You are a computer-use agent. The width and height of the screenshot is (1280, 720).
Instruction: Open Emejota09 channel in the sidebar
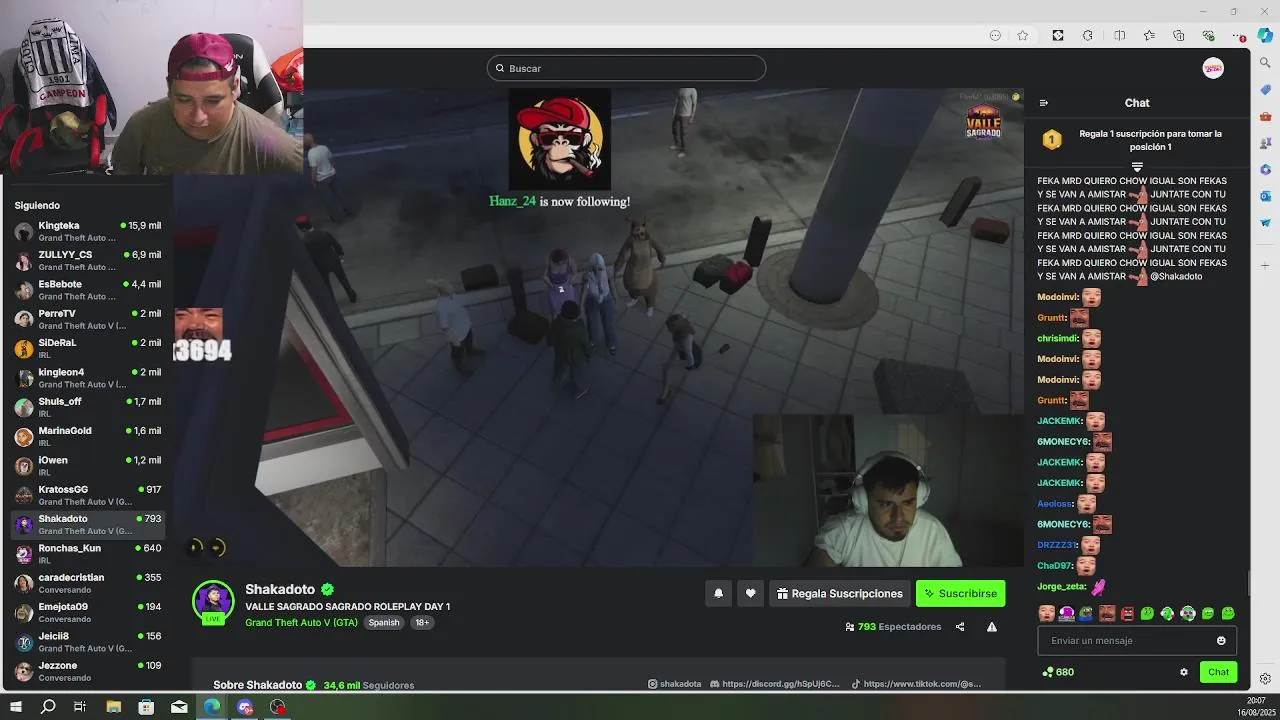(88, 612)
